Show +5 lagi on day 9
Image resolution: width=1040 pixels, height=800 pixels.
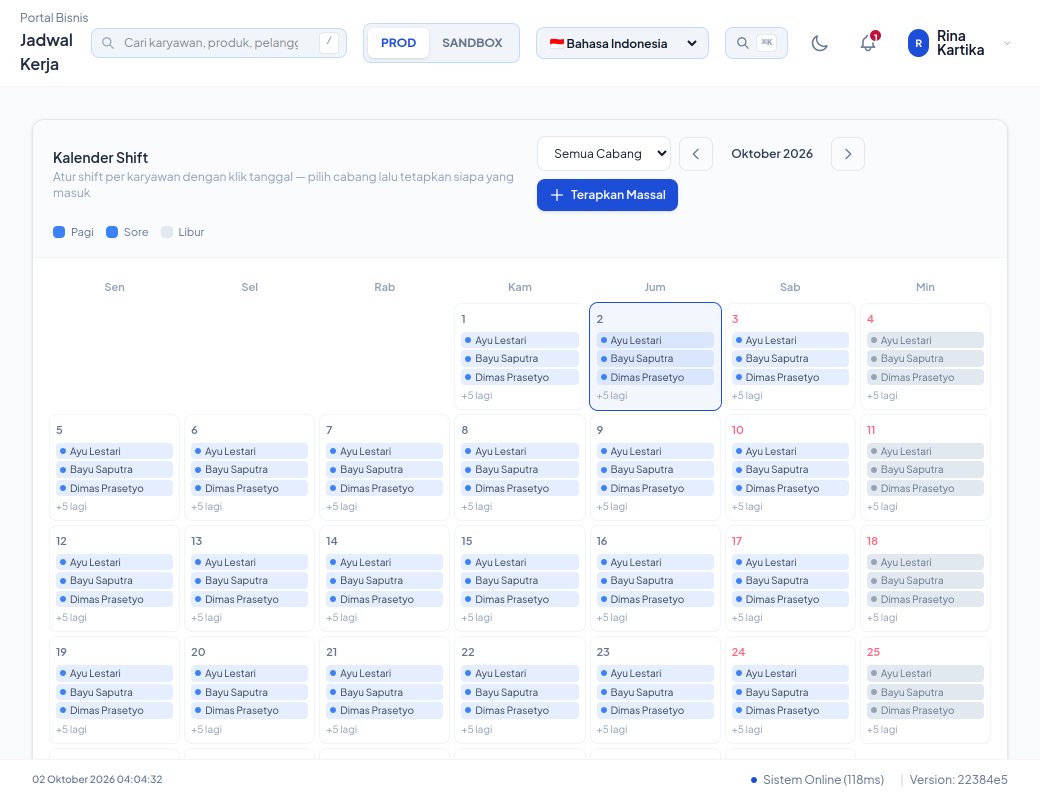point(612,507)
